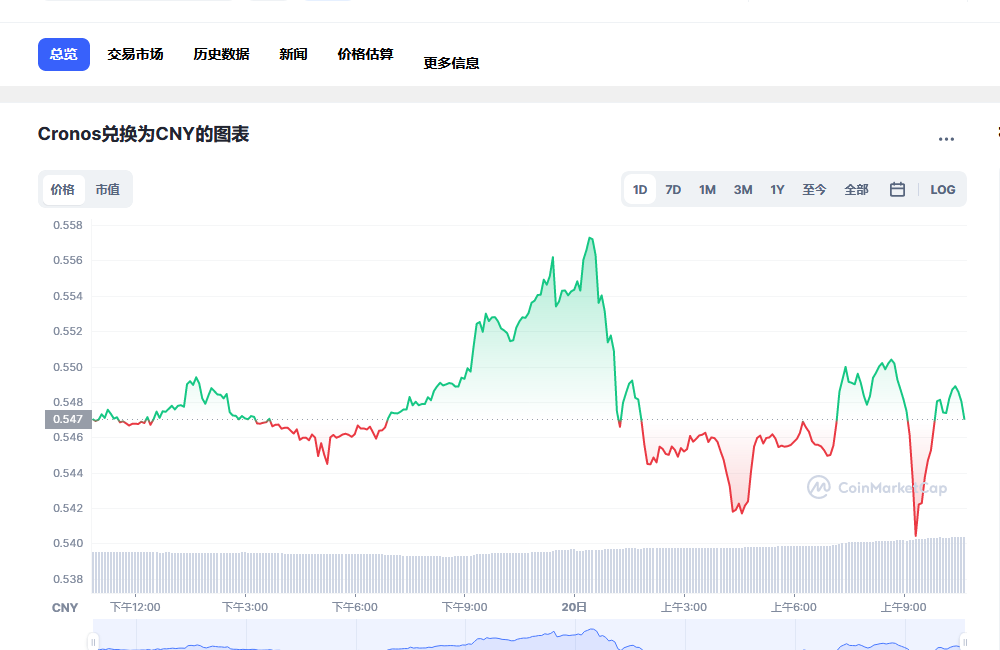Grab the left handle of range slider
This screenshot has width=1000, height=650.
pos(93,641)
